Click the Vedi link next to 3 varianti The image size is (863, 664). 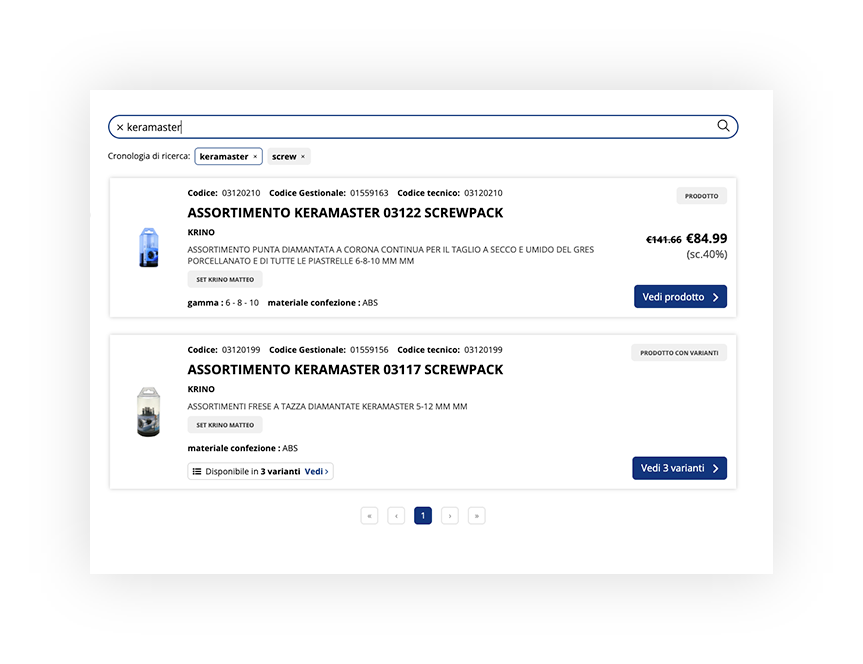316,471
